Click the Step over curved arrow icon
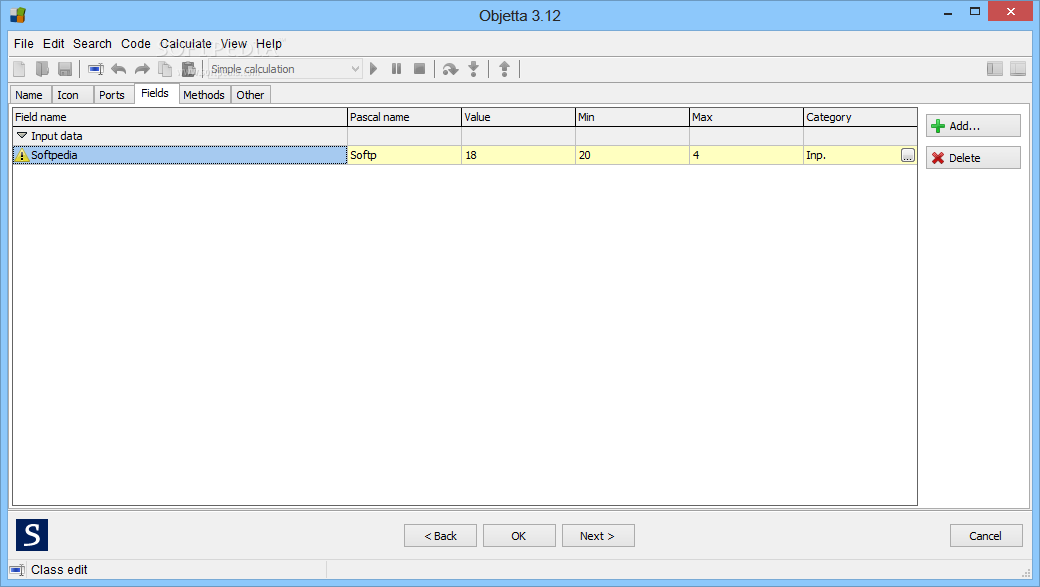 tap(450, 69)
